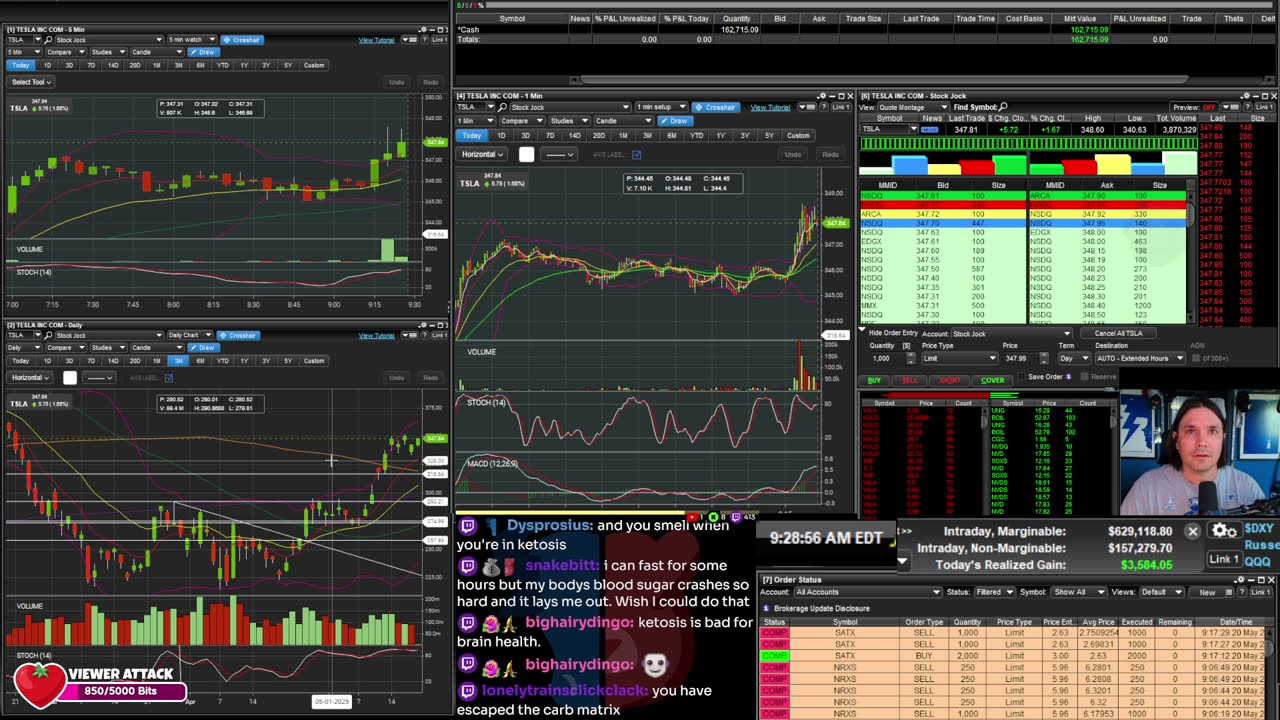Click the COVER button
This screenshot has width=1280, height=720.
point(992,380)
